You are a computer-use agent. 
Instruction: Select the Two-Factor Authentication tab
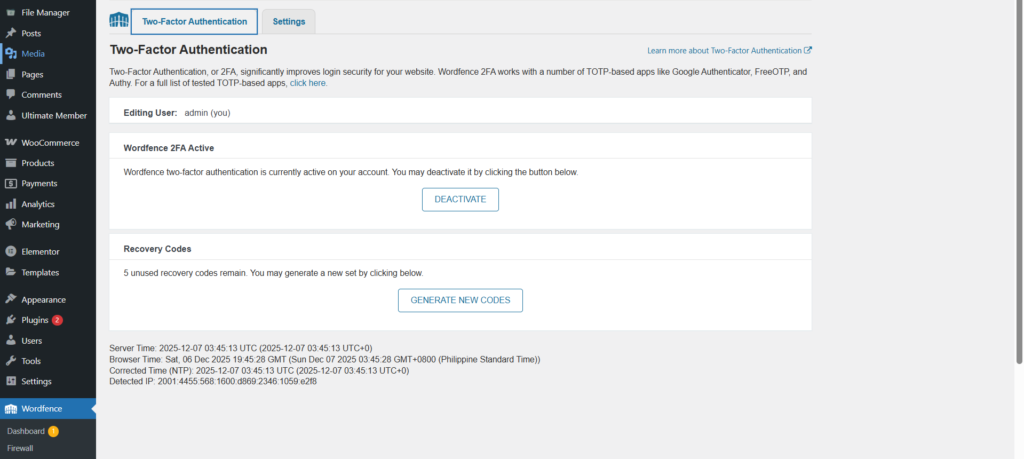(194, 21)
